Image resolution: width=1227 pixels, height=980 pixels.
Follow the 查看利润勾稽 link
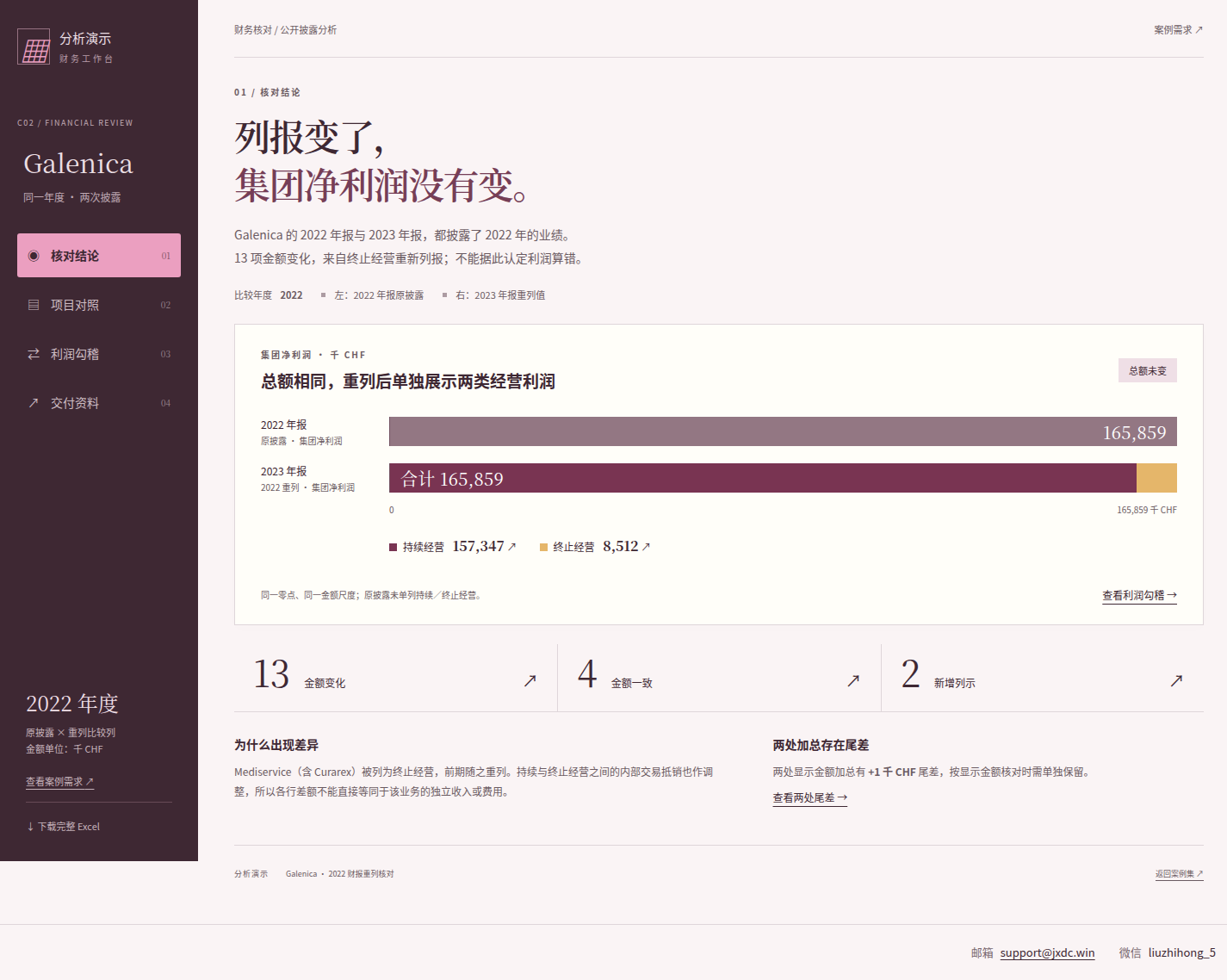pos(1139,595)
